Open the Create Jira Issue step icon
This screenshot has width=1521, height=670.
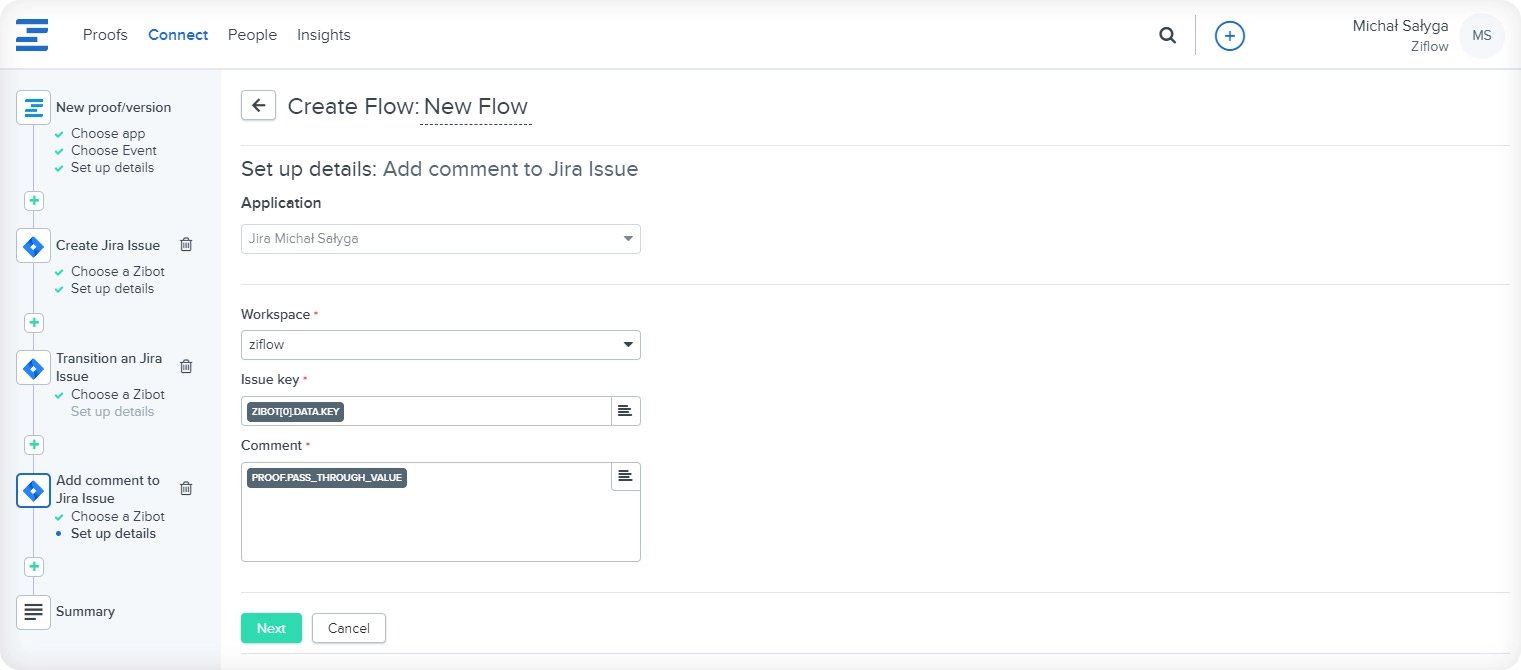(33, 245)
